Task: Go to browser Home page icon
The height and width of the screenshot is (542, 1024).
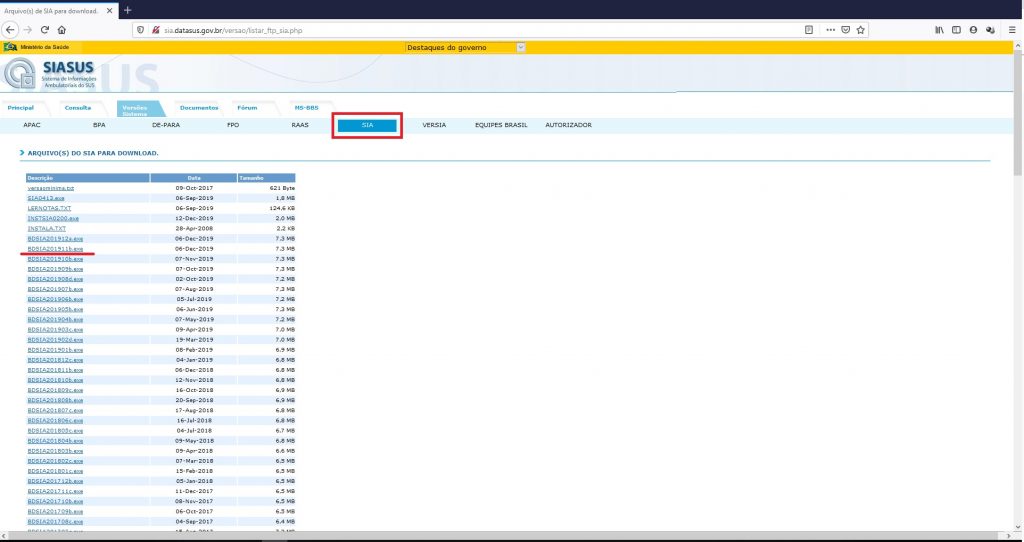Action: click(62, 30)
